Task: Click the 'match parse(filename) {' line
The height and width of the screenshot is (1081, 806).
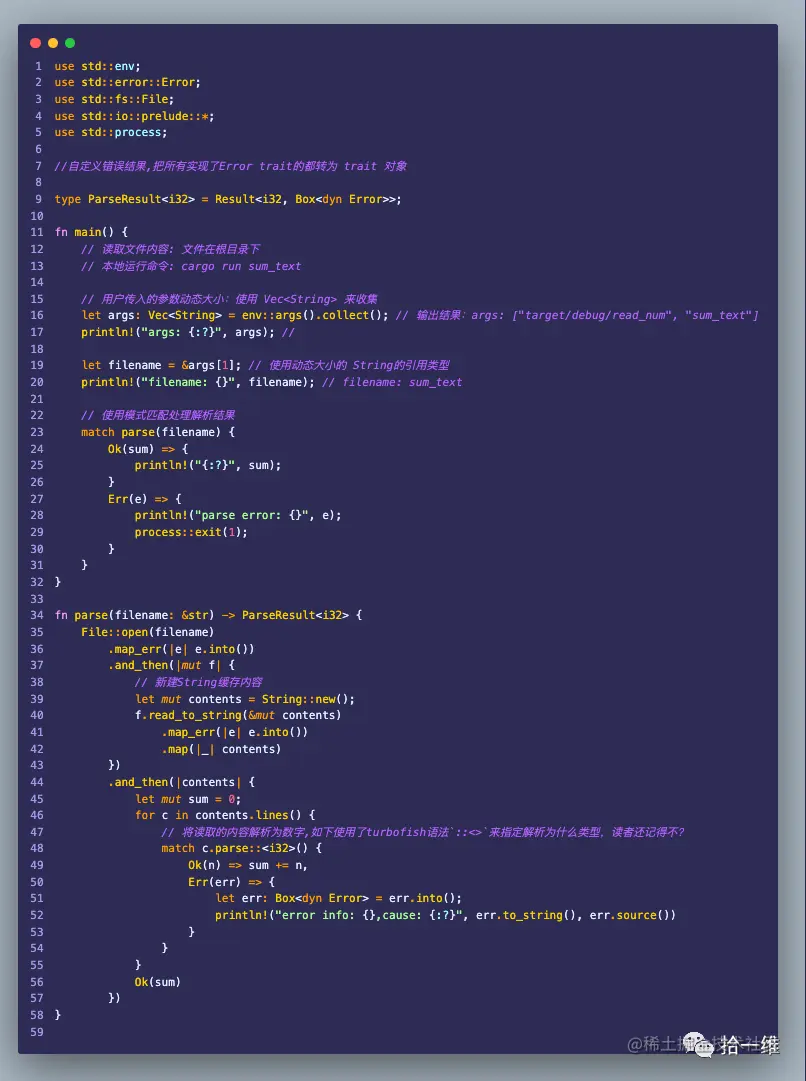Action: (158, 432)
